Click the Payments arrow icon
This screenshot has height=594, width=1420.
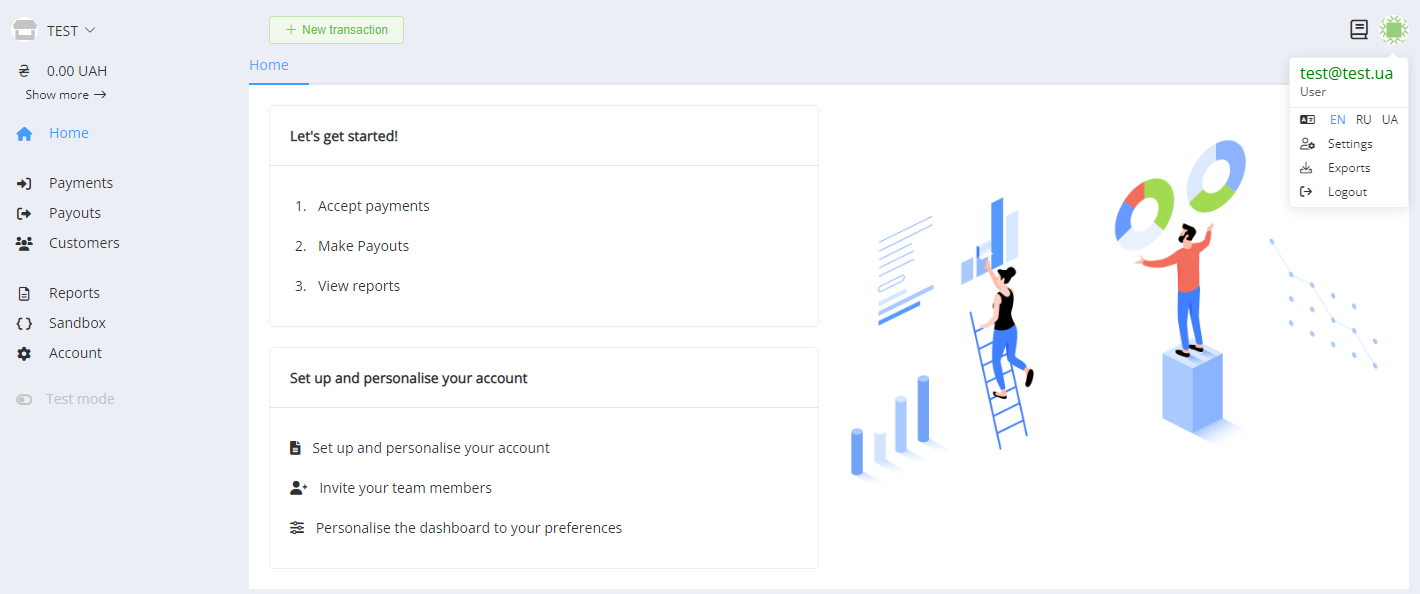[x=25, y=184]
